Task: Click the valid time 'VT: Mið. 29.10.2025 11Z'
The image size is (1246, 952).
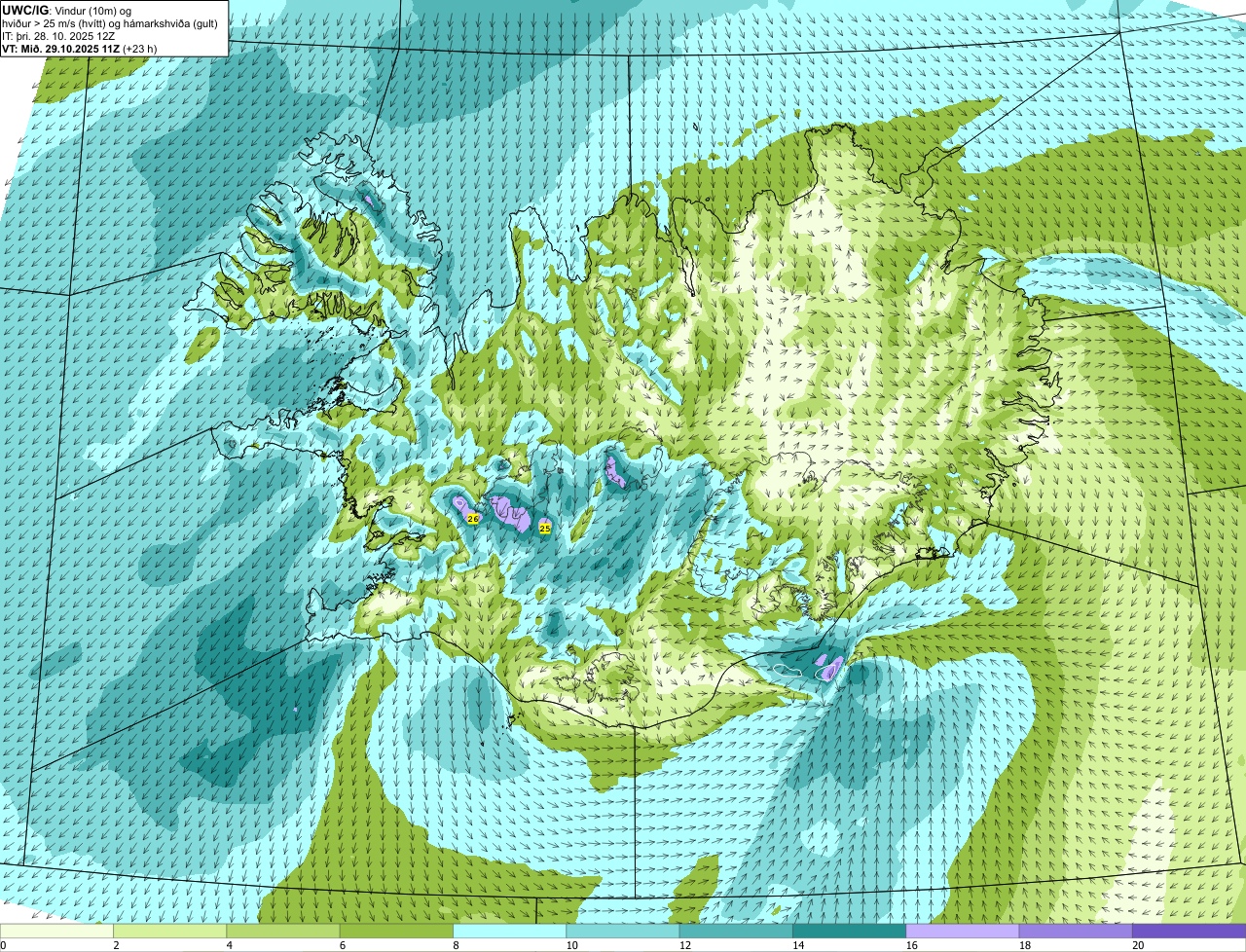Action: [x=60, y=48]
